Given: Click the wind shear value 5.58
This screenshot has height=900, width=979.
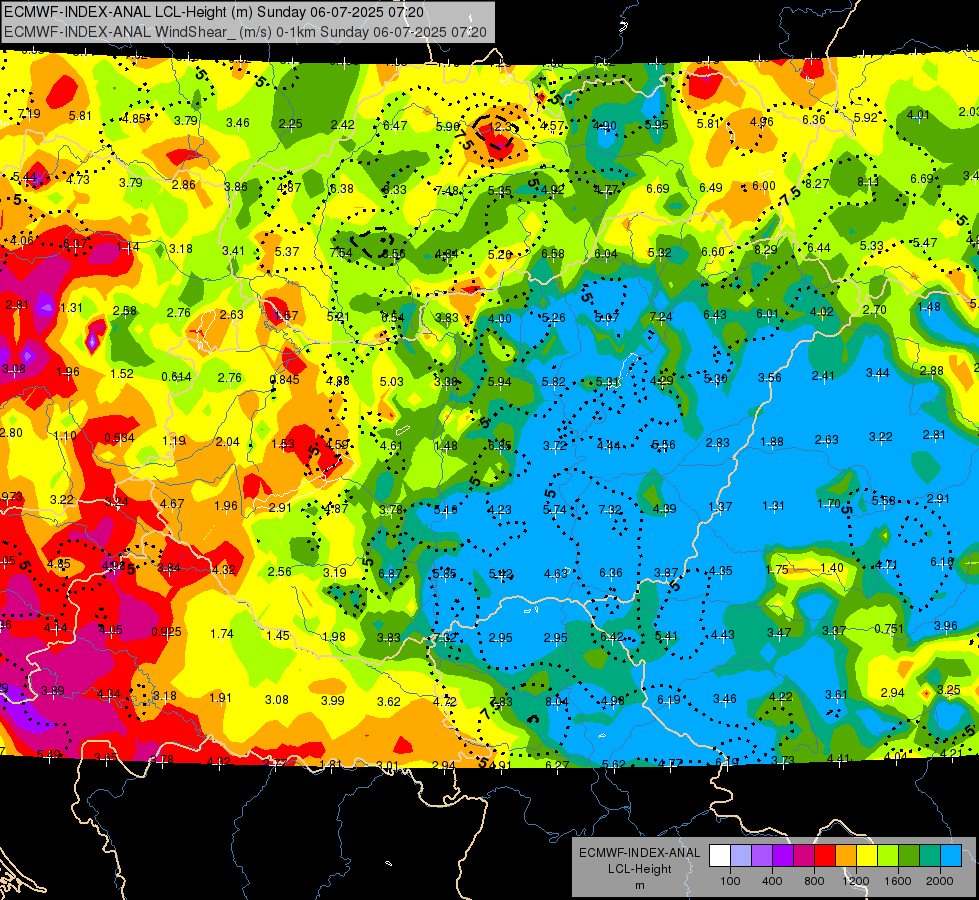Looking at the screenshot, I should 883,500.
